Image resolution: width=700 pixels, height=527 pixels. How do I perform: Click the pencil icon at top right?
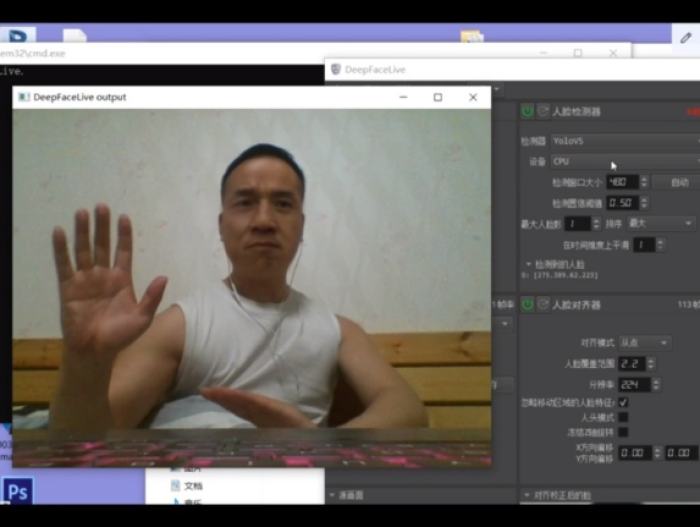click(x=685, y=38)
